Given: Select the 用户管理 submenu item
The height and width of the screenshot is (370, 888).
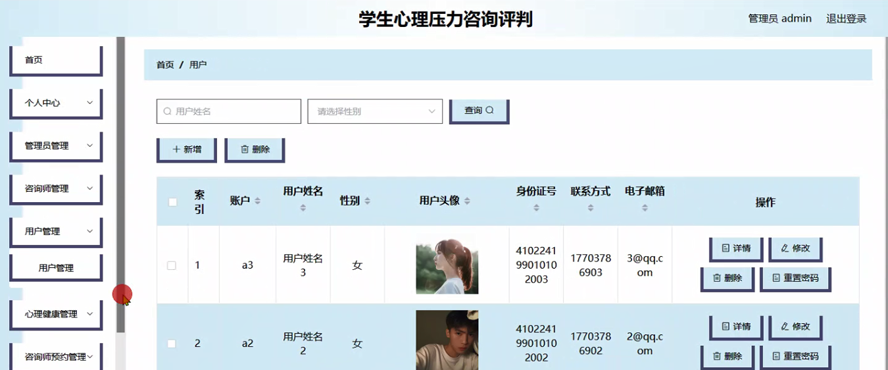Looking at the screenshot, I should click(56, 268).
